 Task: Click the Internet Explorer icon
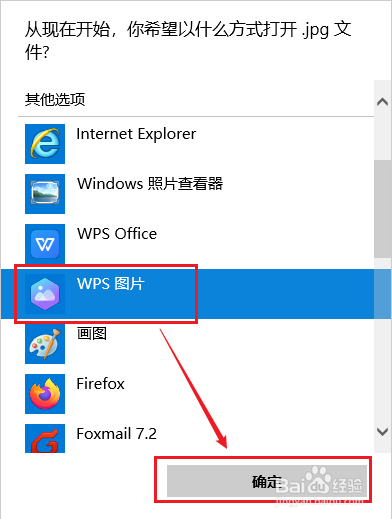coord(45,144)
